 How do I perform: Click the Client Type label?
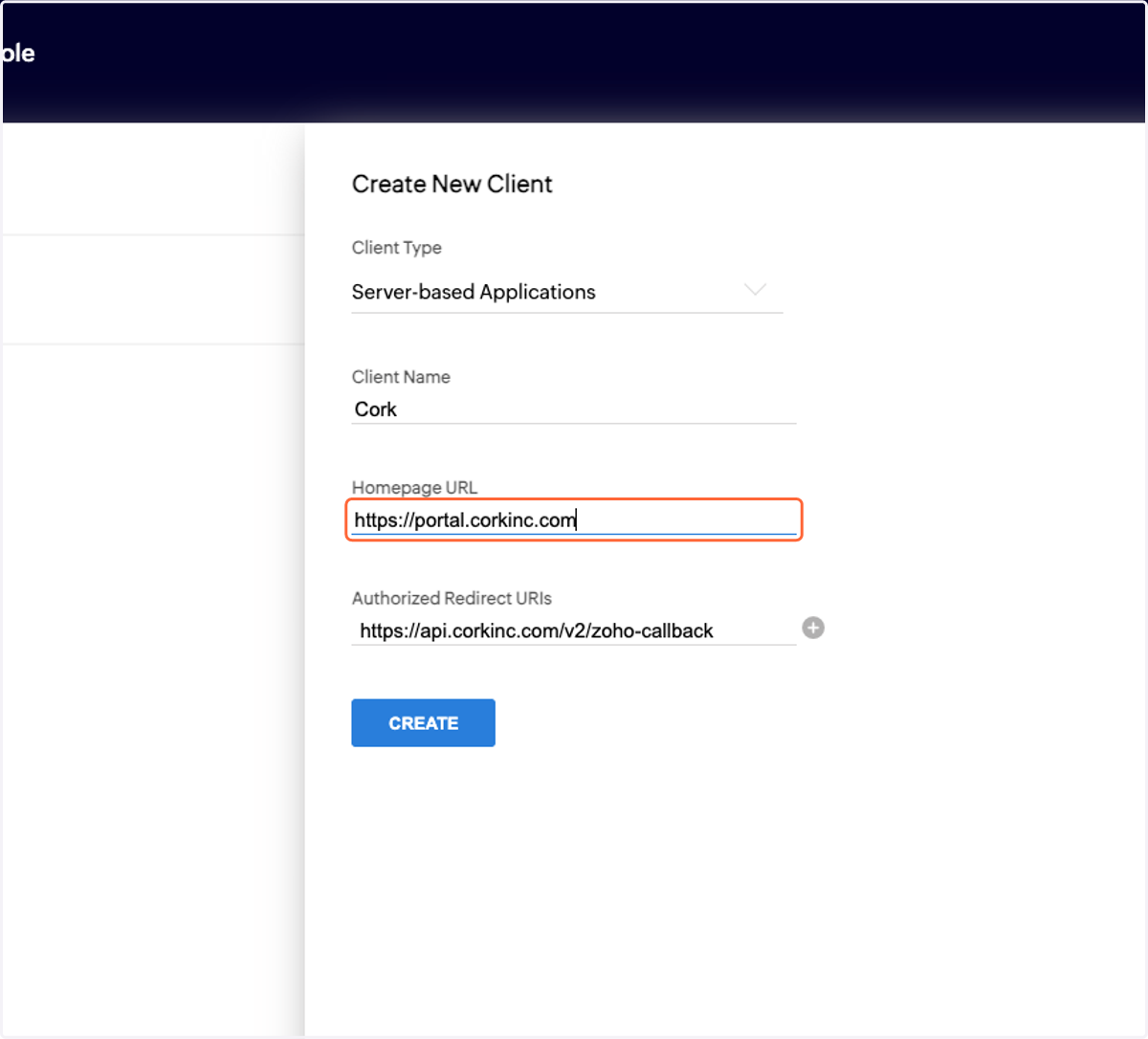(x=397, y=248)
